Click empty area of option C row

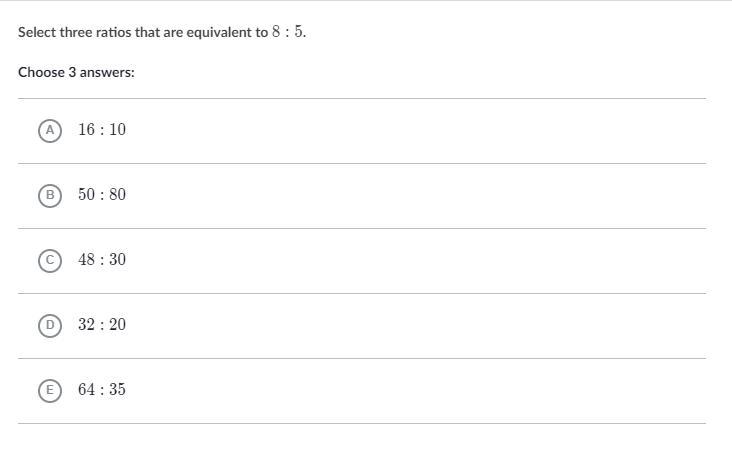click(415, 260)
